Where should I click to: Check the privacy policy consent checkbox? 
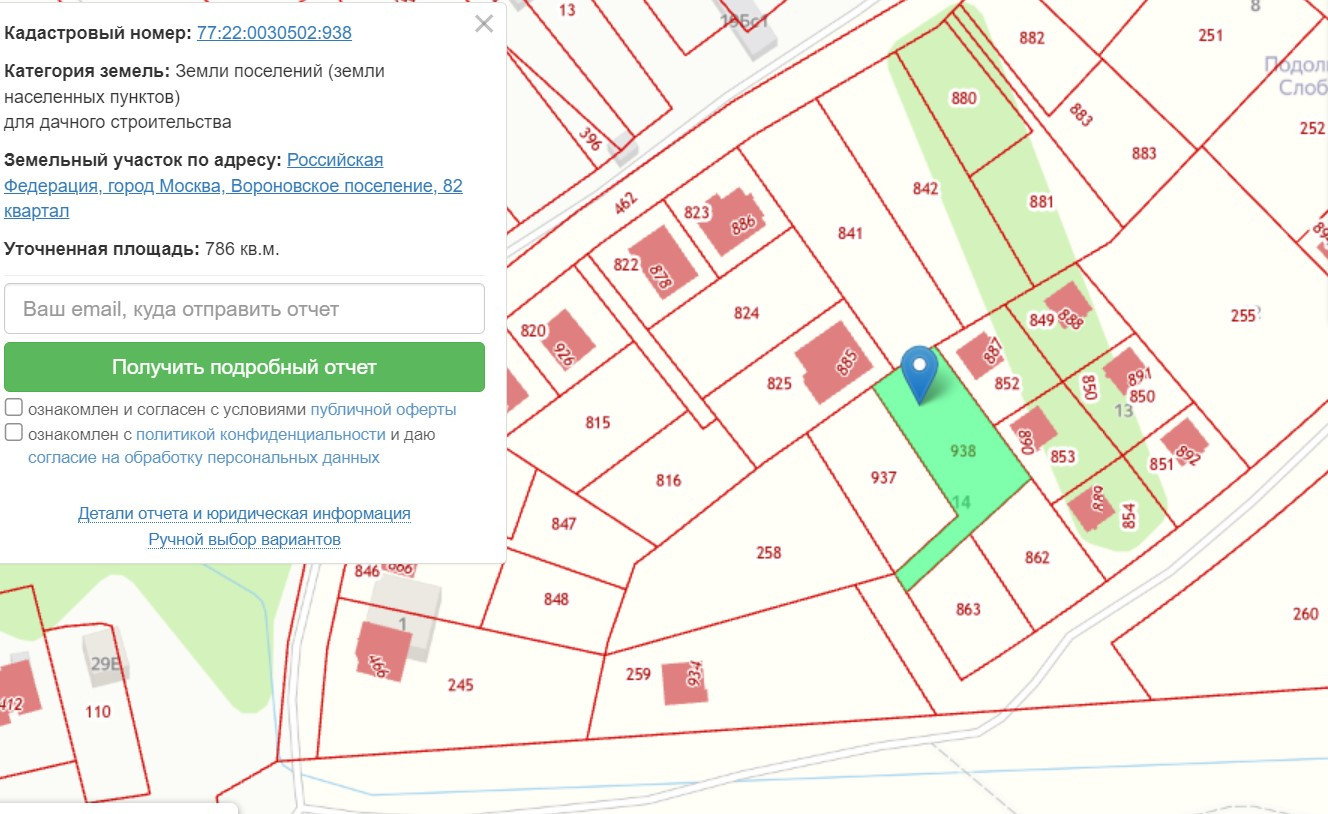coord(15,433)
